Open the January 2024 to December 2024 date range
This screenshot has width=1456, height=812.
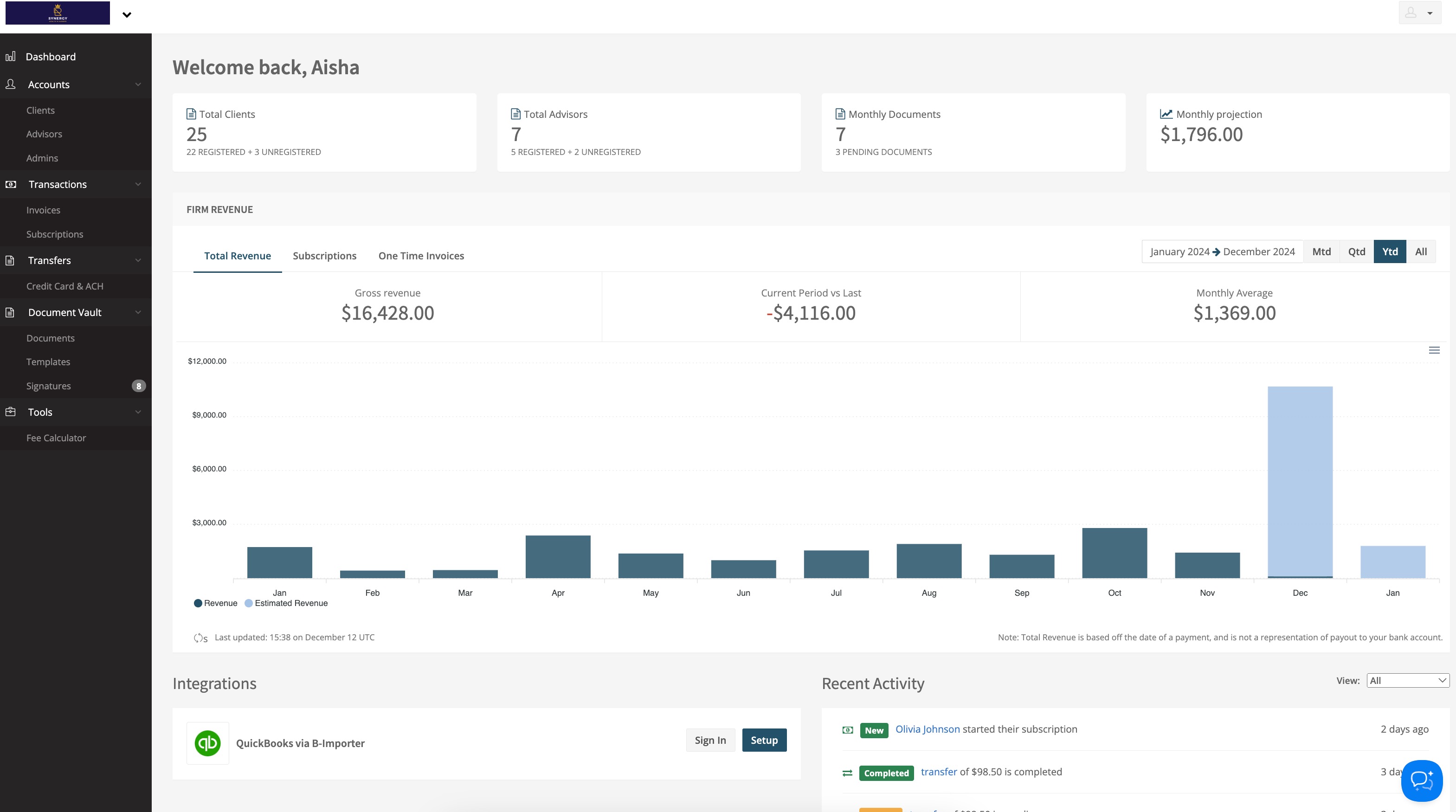click(x=1222, y=252)
